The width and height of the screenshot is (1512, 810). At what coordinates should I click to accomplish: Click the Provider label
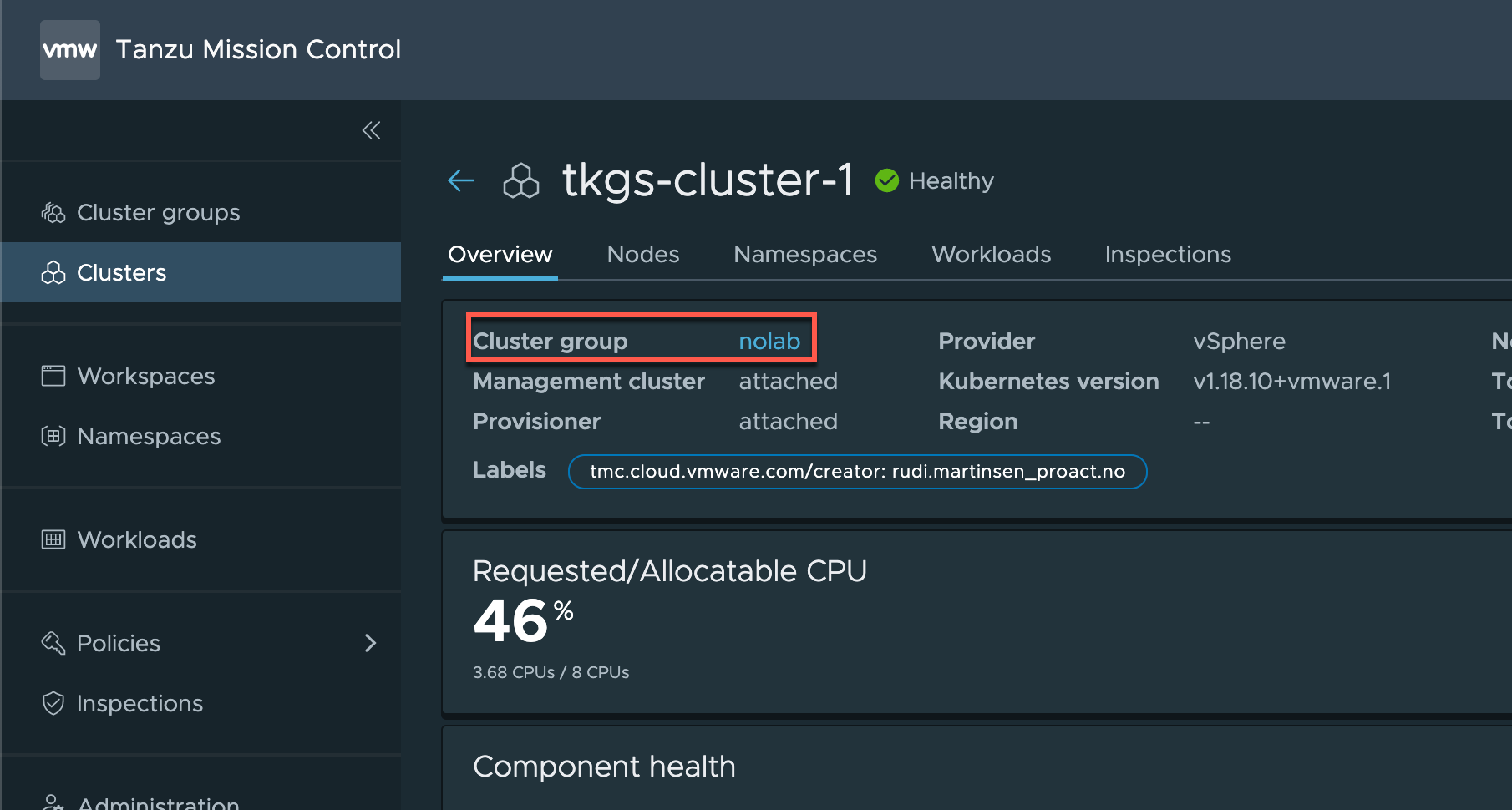987,341
